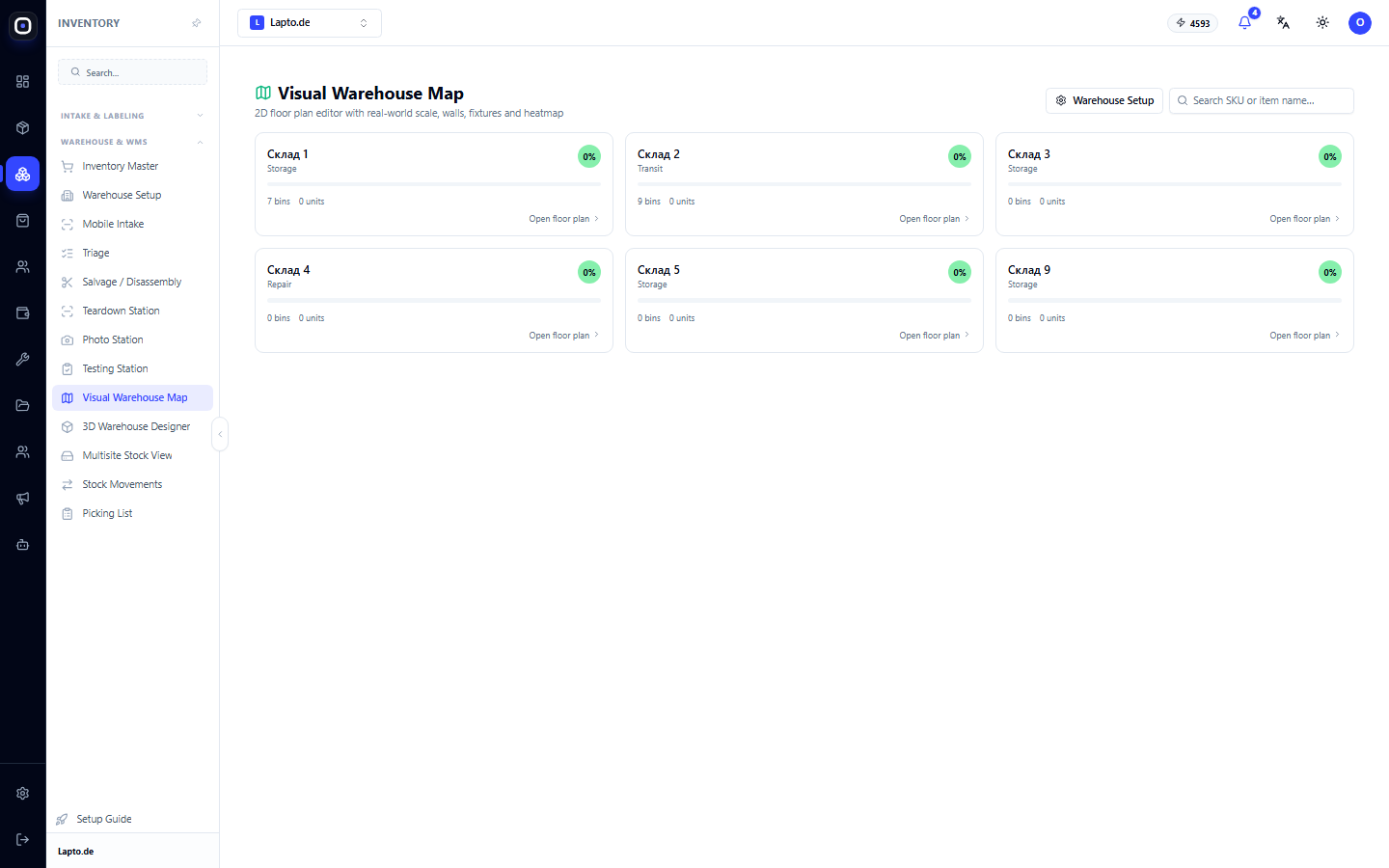This screenshot has width=1389, height=868.
Task: Open the wrench repairs module icon
Action: point(22,360)
